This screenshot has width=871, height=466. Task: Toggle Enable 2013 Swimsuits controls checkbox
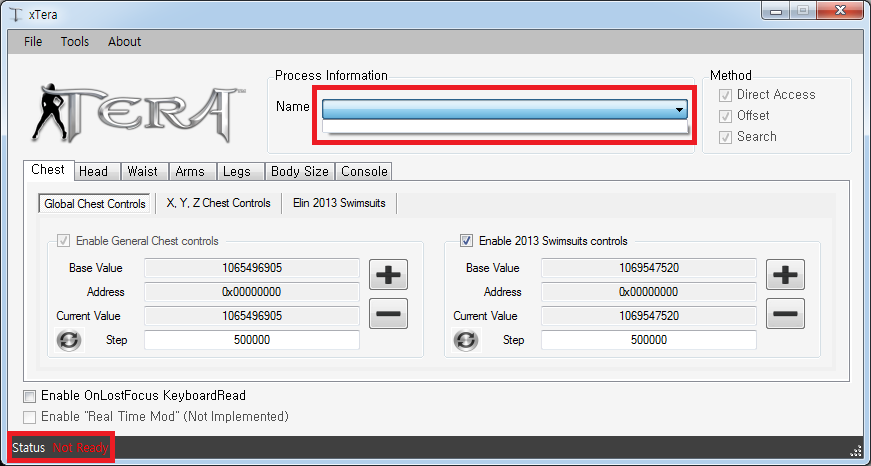pos(466,240)
